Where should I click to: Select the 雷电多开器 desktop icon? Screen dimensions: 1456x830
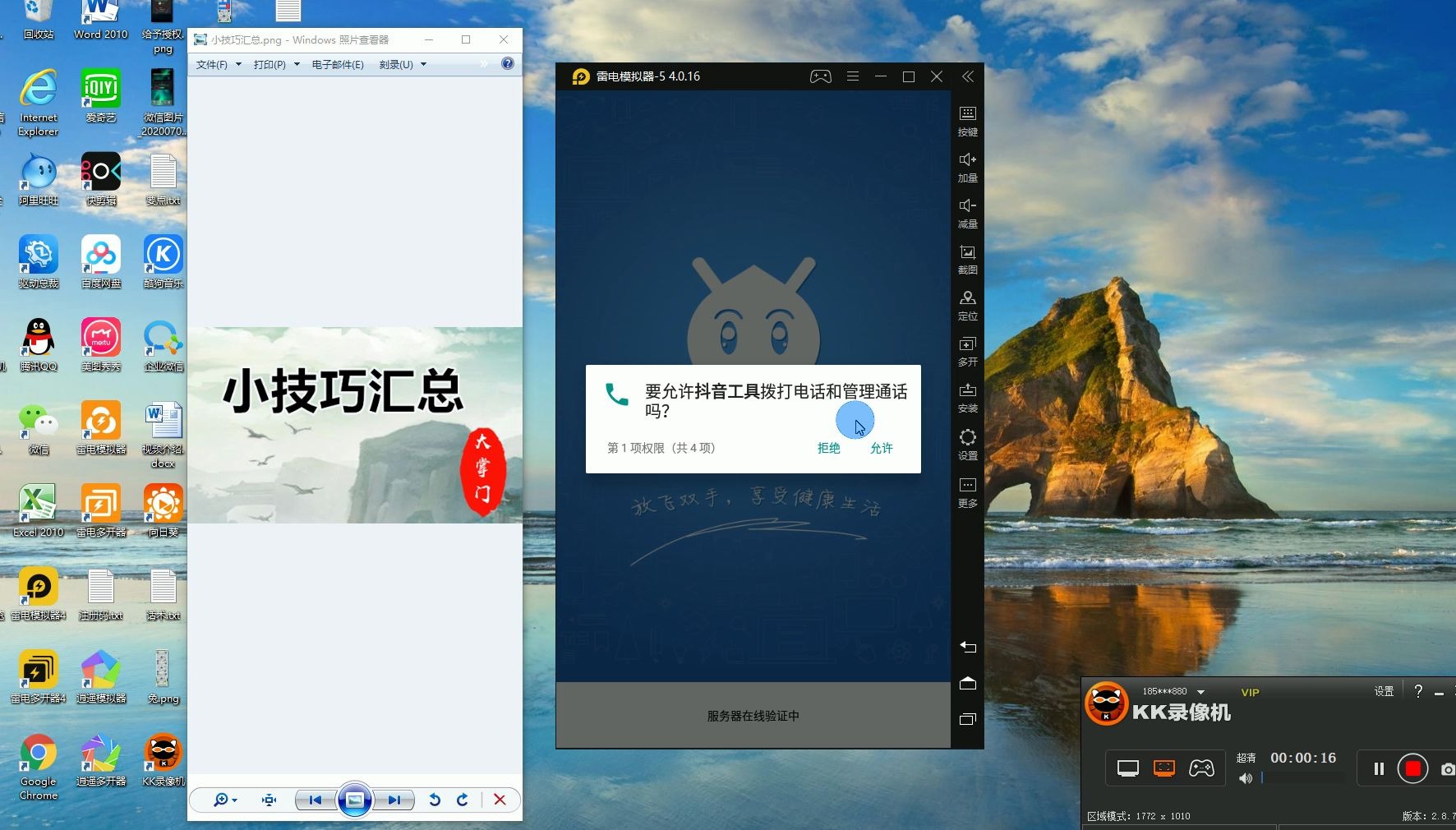101,511
